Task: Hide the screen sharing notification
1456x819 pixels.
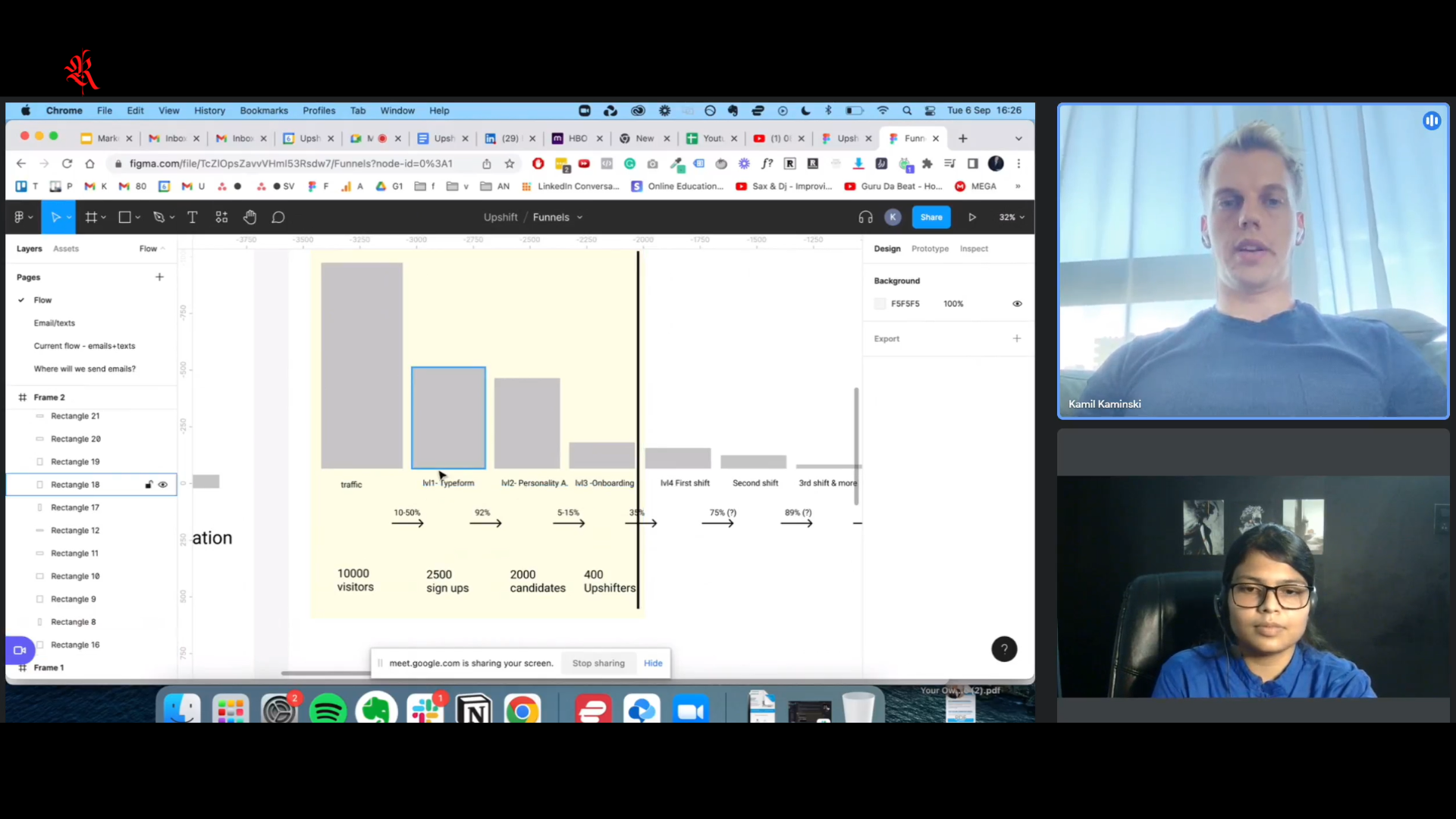Action: point(653,664)
